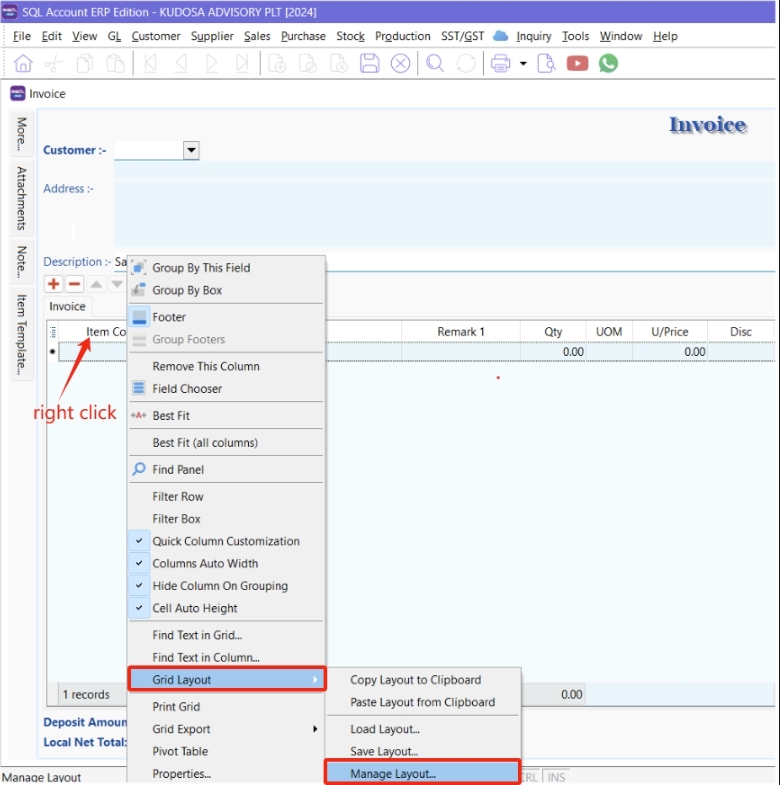Disable Cell Auto Height option
Viewport: 780px width, 785px height.
(x=195, y=608)
